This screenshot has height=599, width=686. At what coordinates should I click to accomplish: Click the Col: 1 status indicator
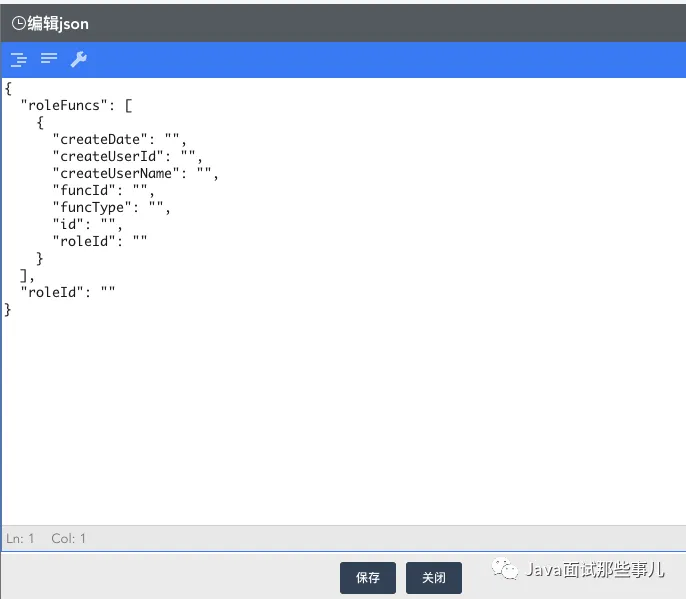[x=68, y=538]
